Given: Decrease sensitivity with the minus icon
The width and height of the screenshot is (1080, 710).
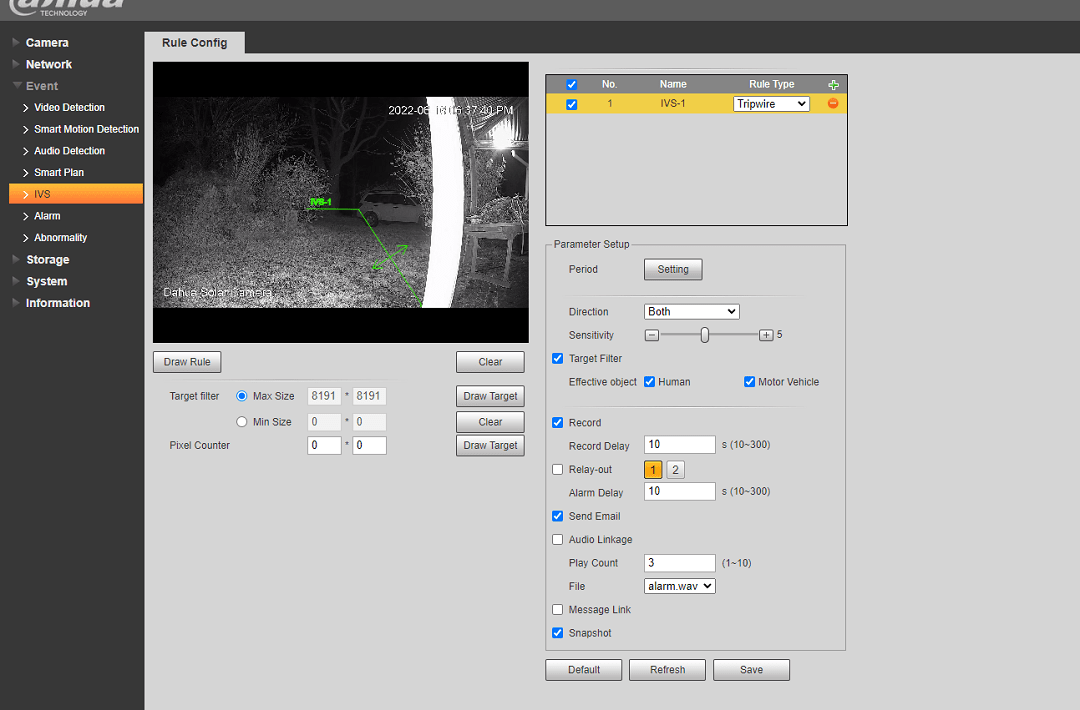Looking at the screenshot, I should [652, 335].
